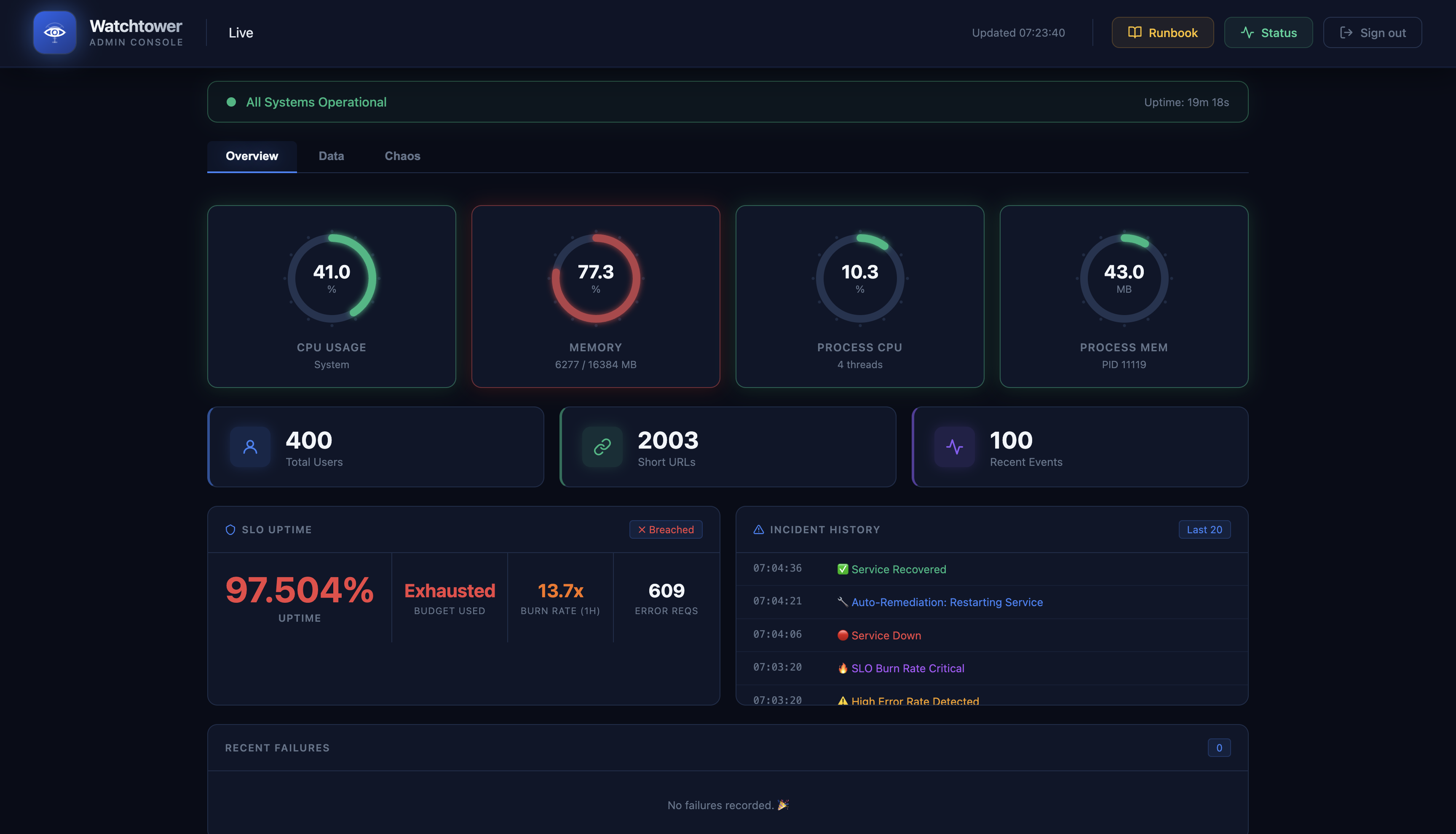Viewport: 1456px width, 834px height.
Task: Select the Overview tab
Action: click(x=252, y=156)
